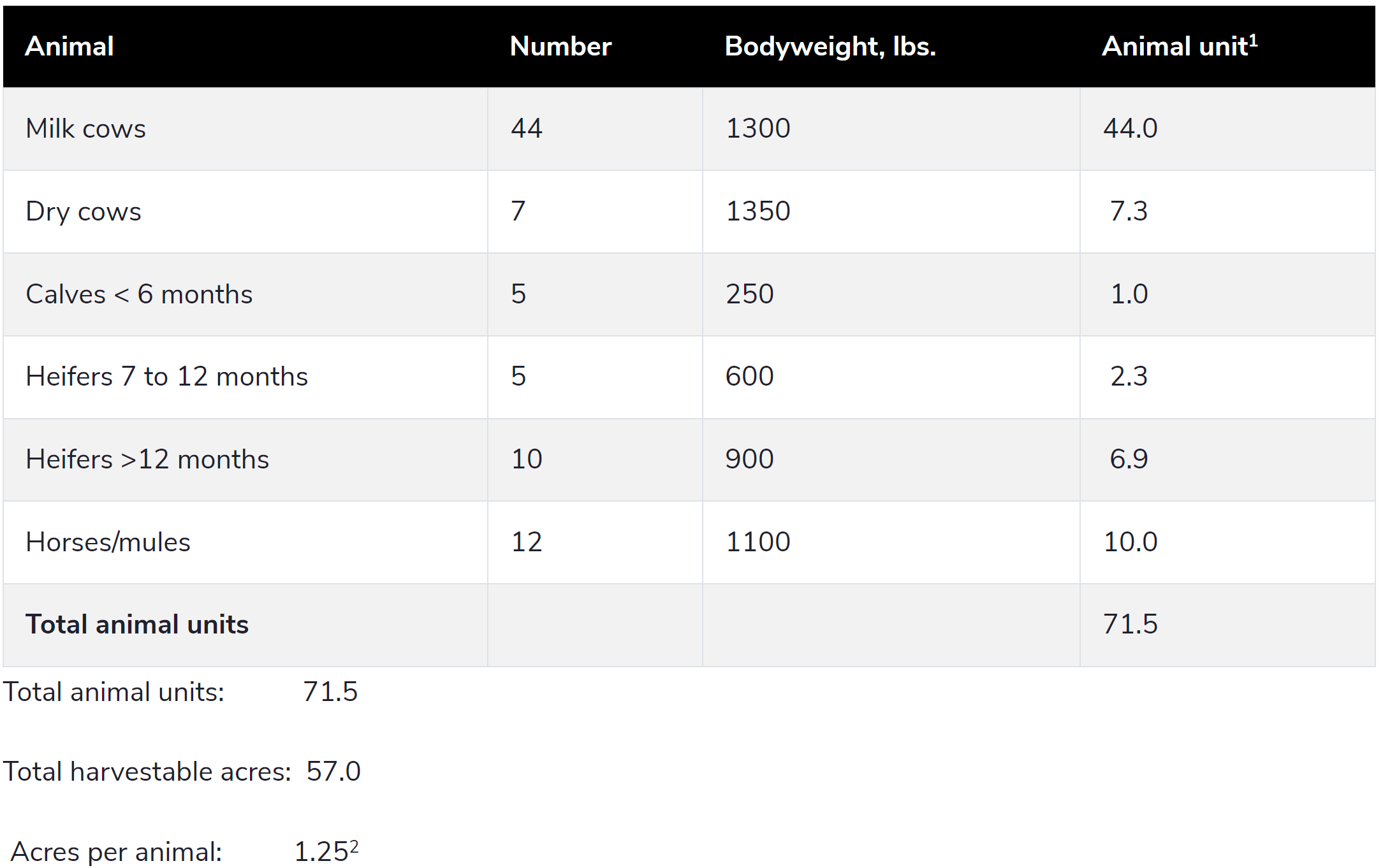The width and height of the screenshot is (1383, 868).
Task: Click the Heifers >12 months animal unit 6.9
Action: tap(1129, 459)
